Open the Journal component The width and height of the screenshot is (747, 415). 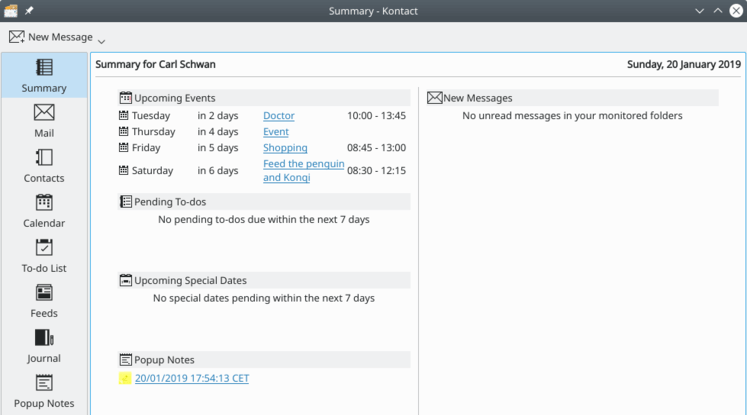click(44, 346)
